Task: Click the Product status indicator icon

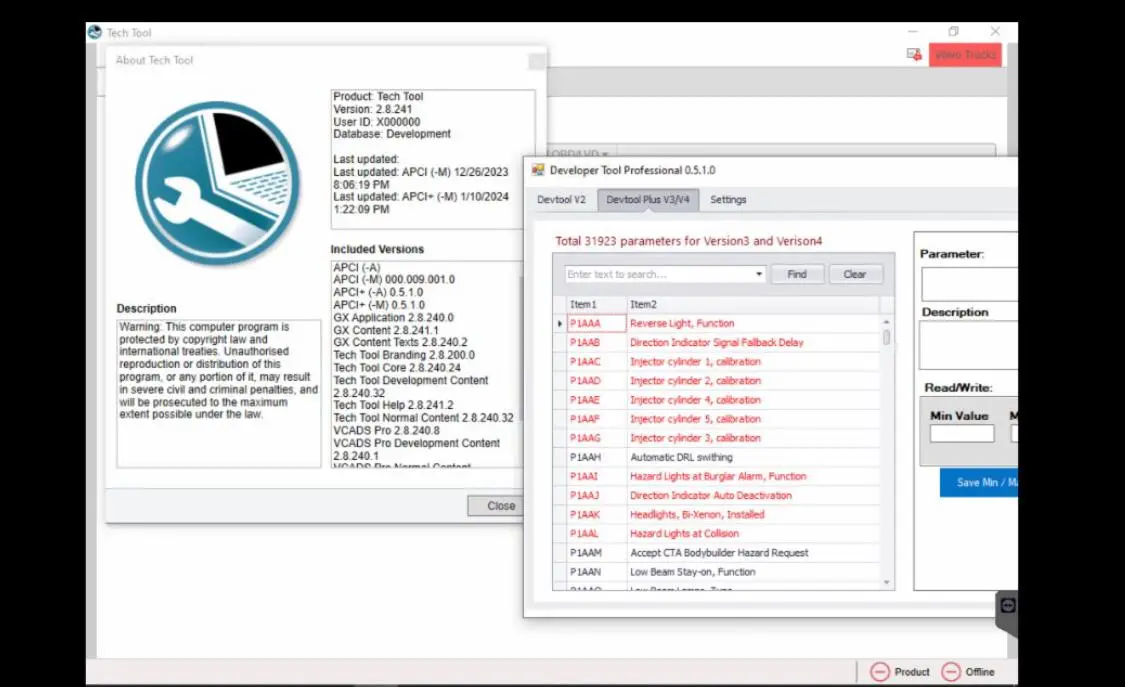Action: [880, 672]
